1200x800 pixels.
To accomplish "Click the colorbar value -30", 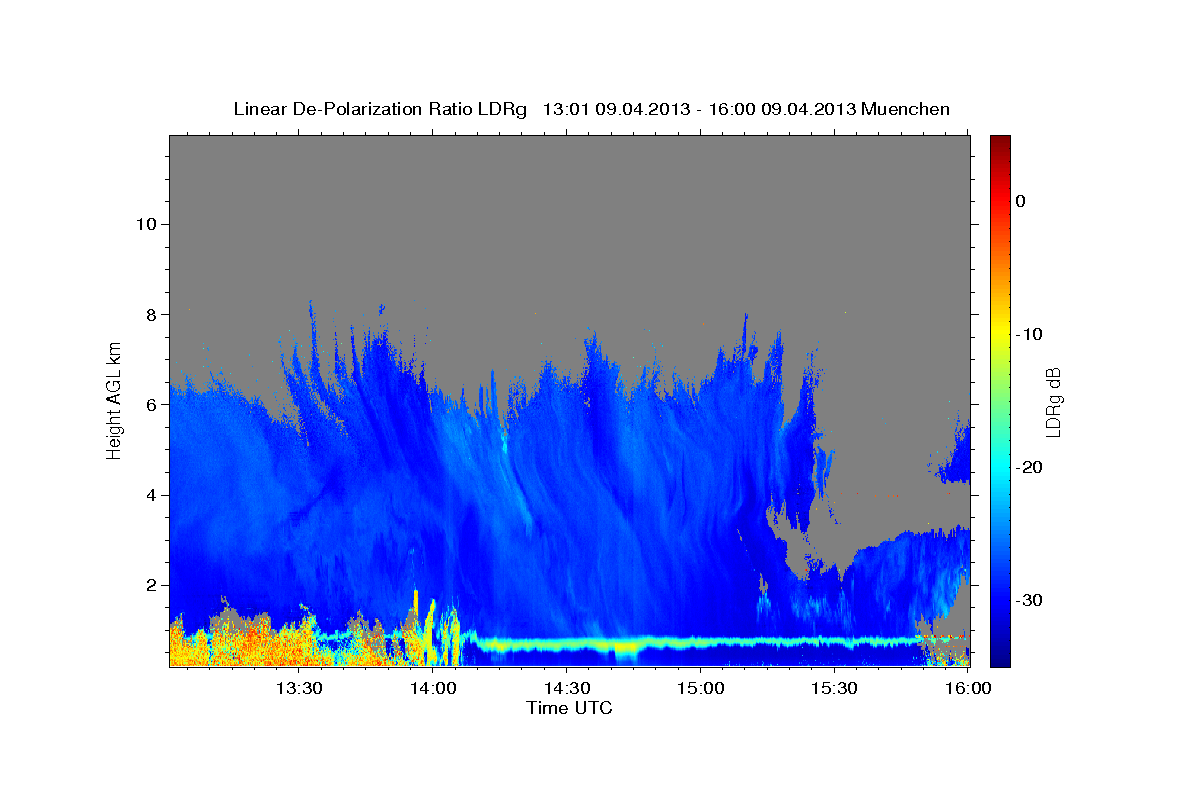I will click(x=1029, y=600).
